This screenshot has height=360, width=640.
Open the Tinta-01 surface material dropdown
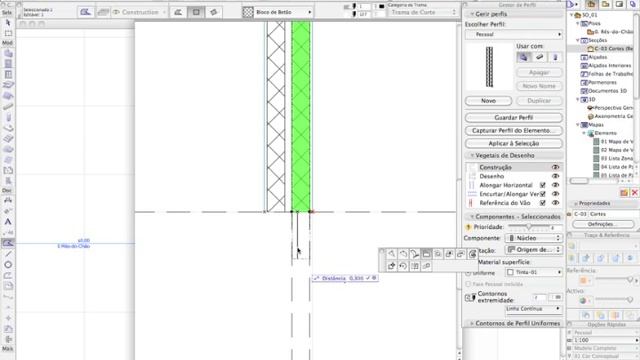point(534,272)
